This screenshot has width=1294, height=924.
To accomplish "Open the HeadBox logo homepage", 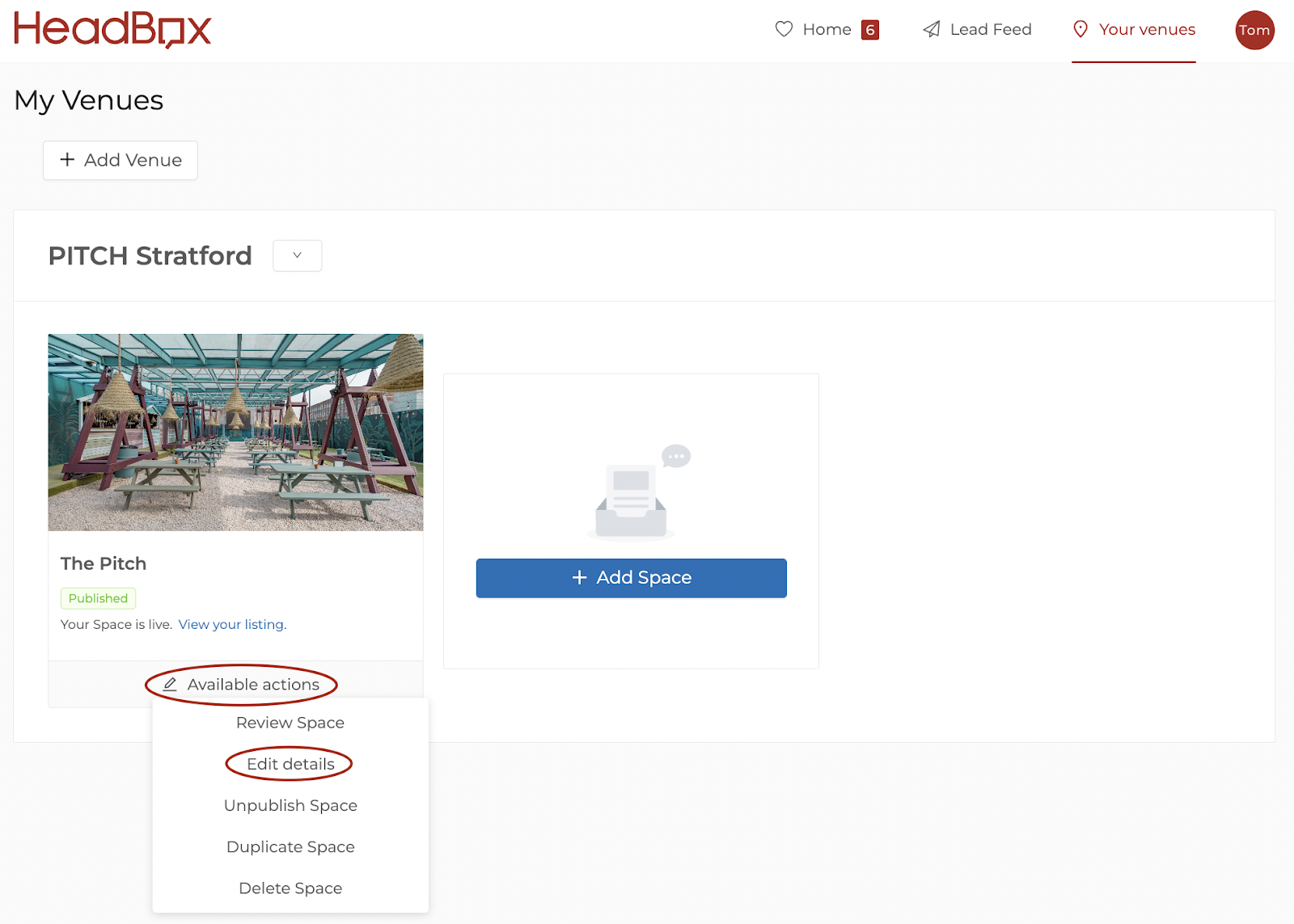I will [112, 30].
